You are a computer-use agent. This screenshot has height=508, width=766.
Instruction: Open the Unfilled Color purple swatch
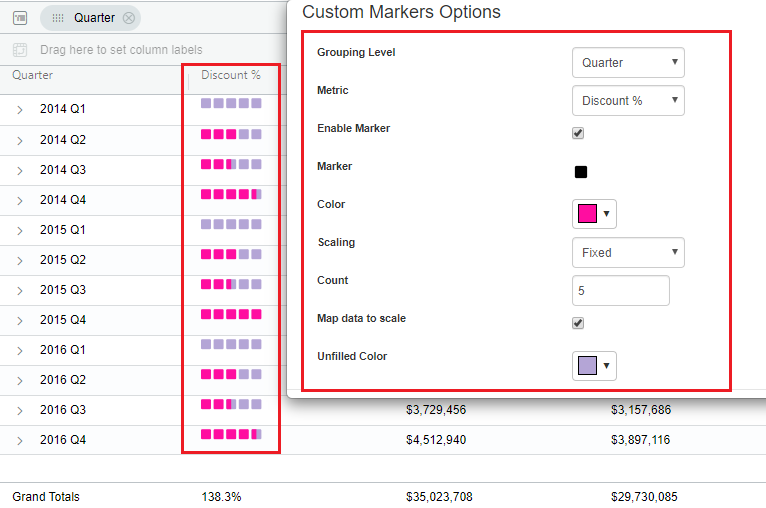594,366
